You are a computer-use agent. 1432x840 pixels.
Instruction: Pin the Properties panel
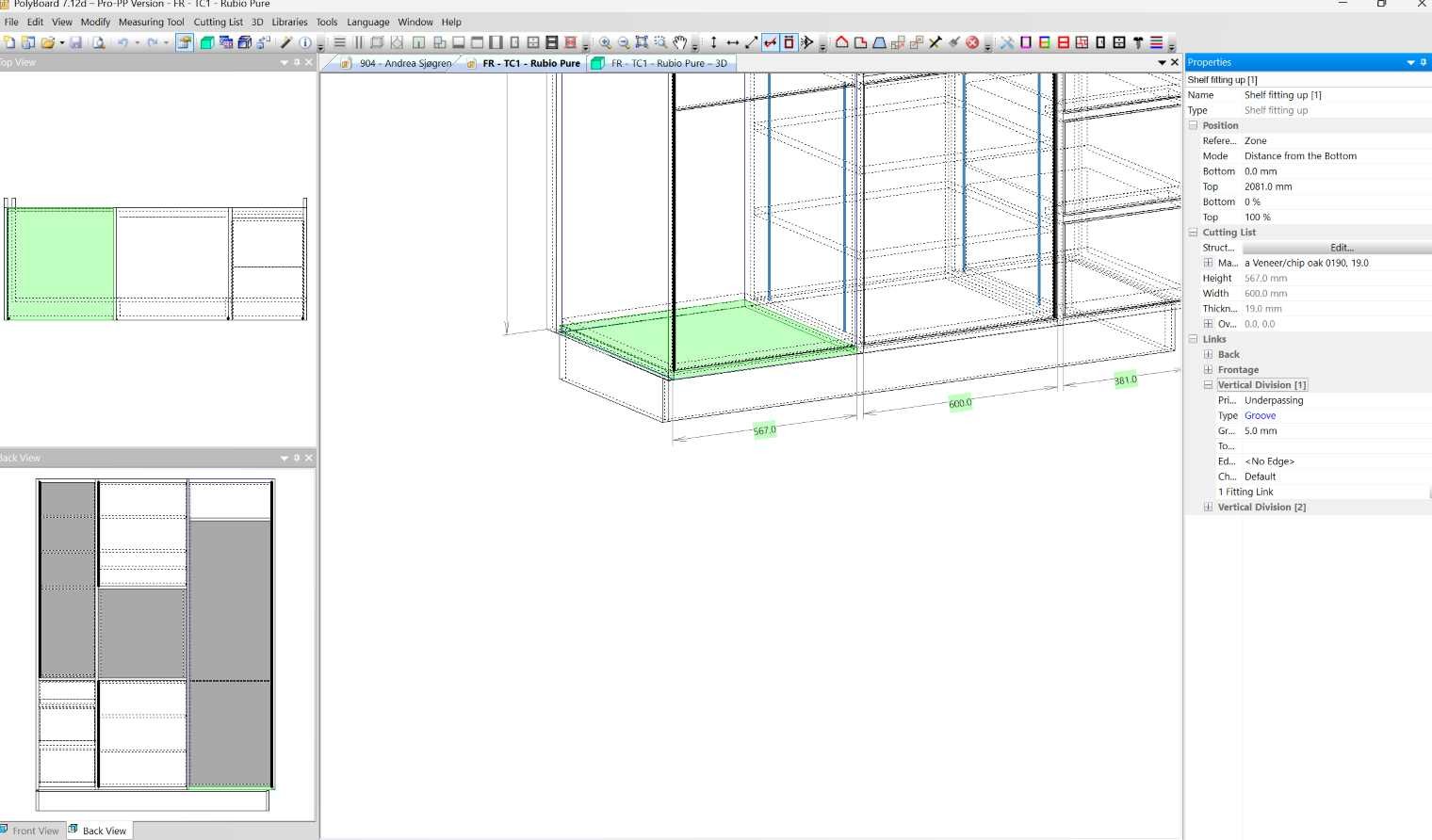pos(1423,62)
